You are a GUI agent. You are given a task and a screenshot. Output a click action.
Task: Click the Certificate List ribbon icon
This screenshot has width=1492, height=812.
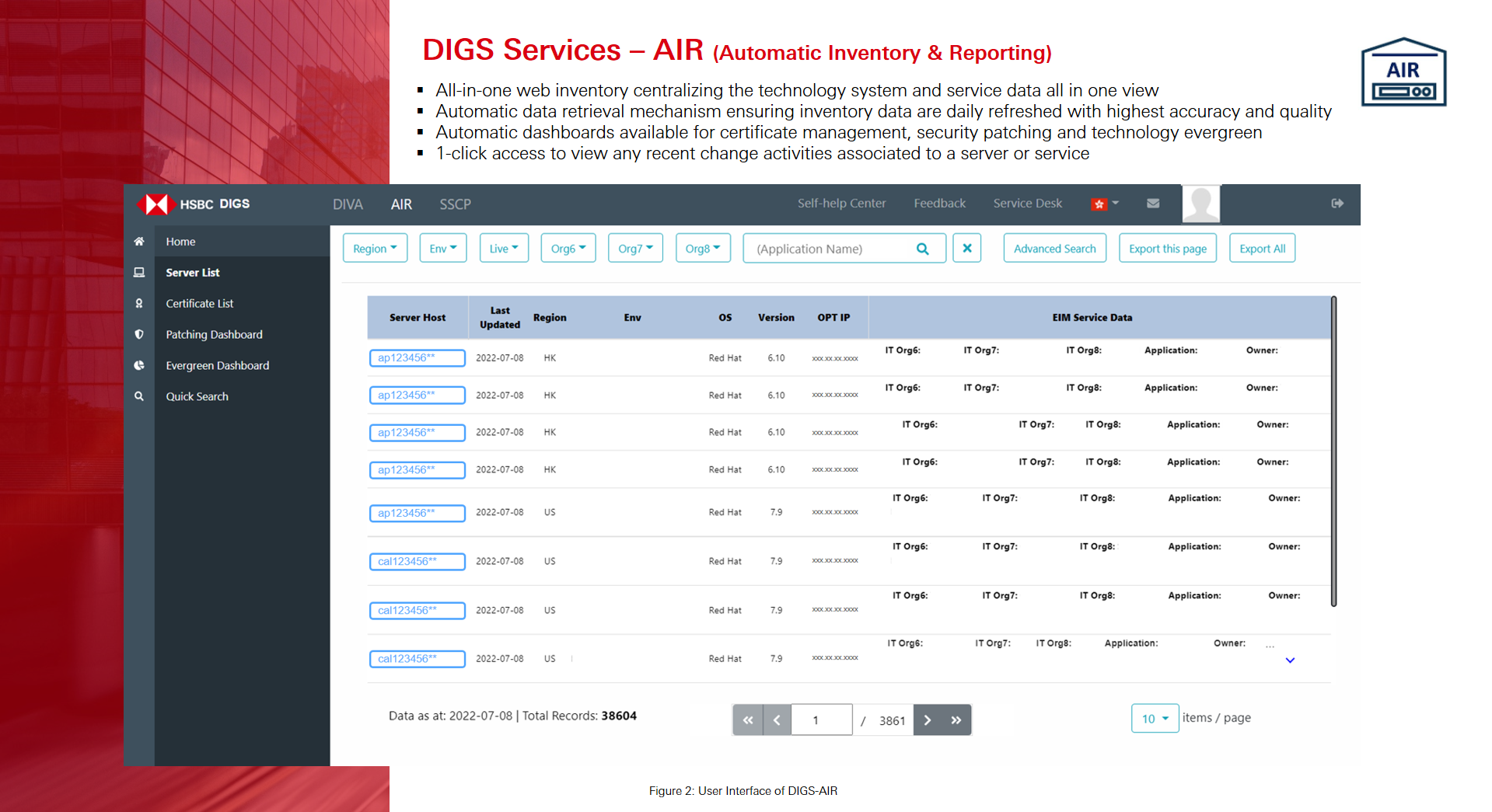pyautogui.click(x=139, y=304)
